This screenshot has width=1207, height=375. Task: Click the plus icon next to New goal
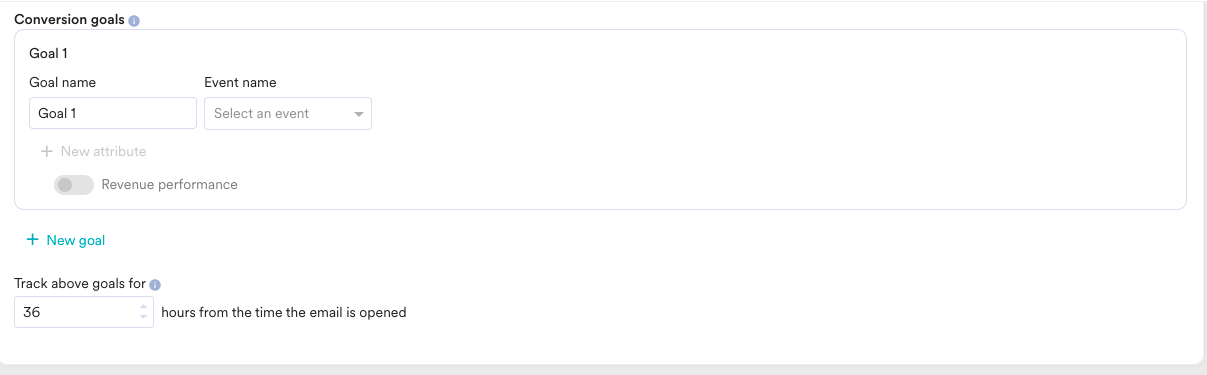coord(32,240)
